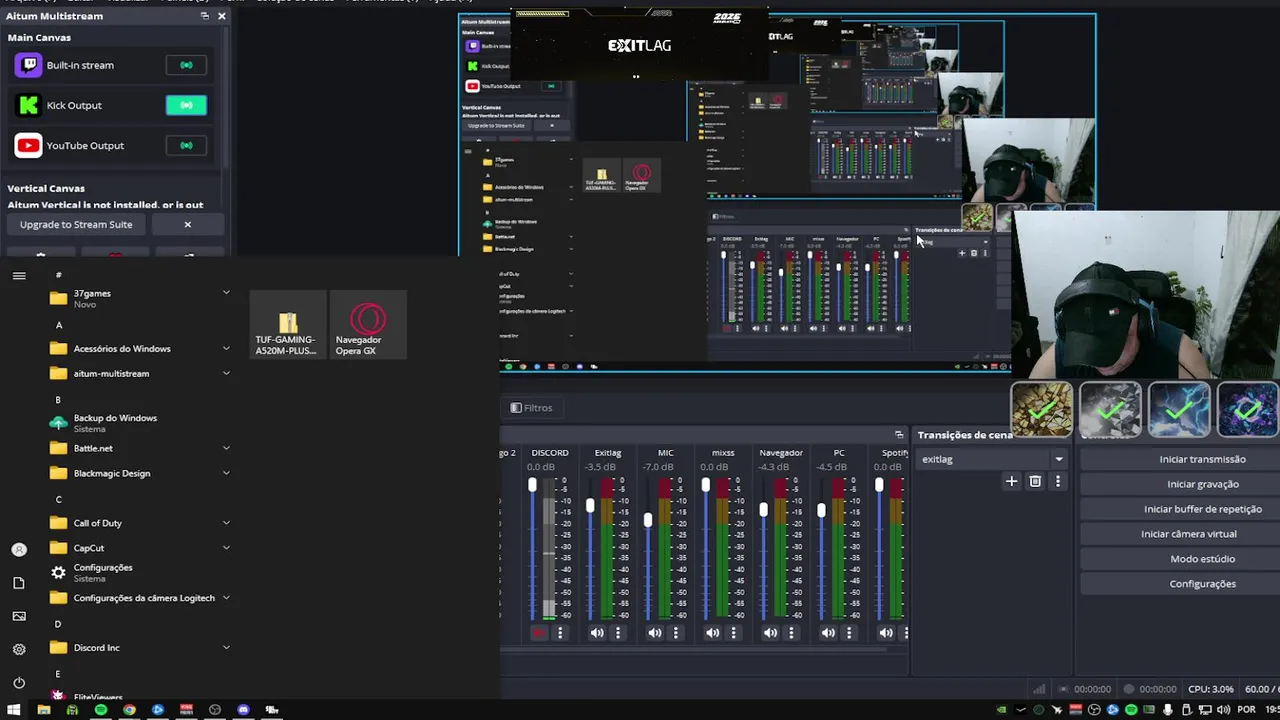Toggle YouTube Output streaming

click(186, 145)
